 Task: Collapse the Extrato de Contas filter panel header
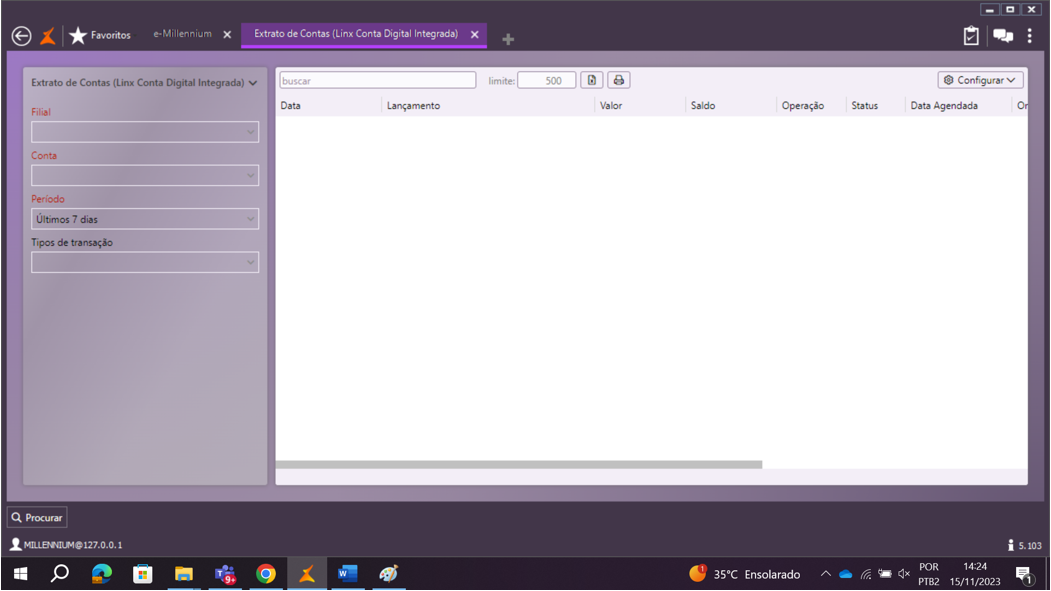(x=144, y=83)
